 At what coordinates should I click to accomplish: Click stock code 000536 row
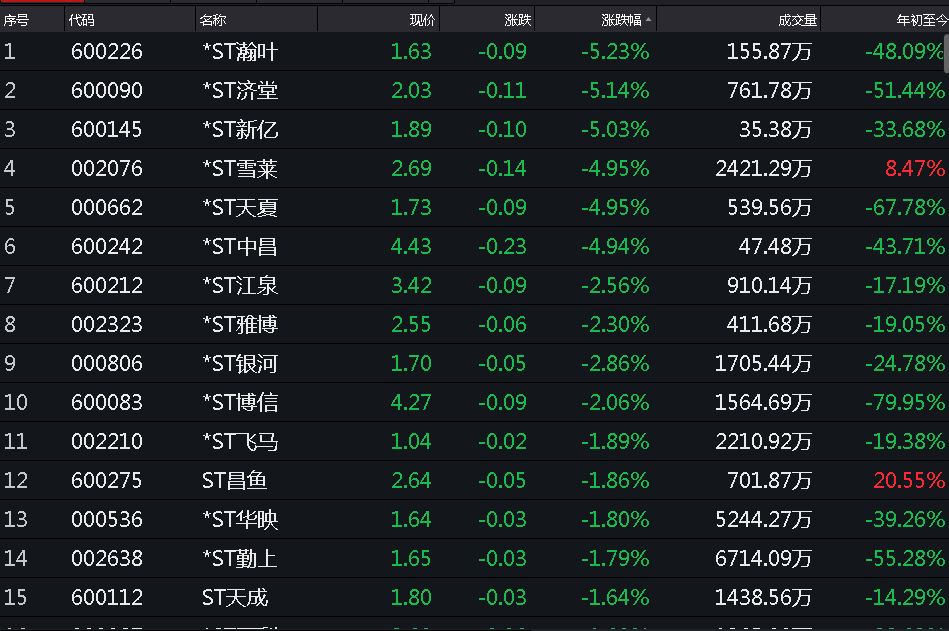click(x=106, y=520)
